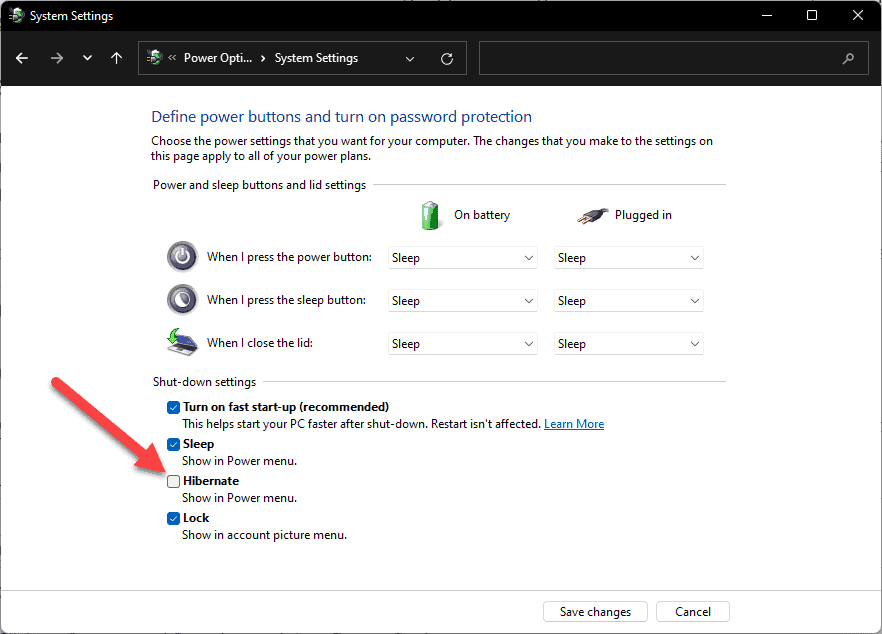Click System Settings breadcrumb item

click(x=316, y=59)
